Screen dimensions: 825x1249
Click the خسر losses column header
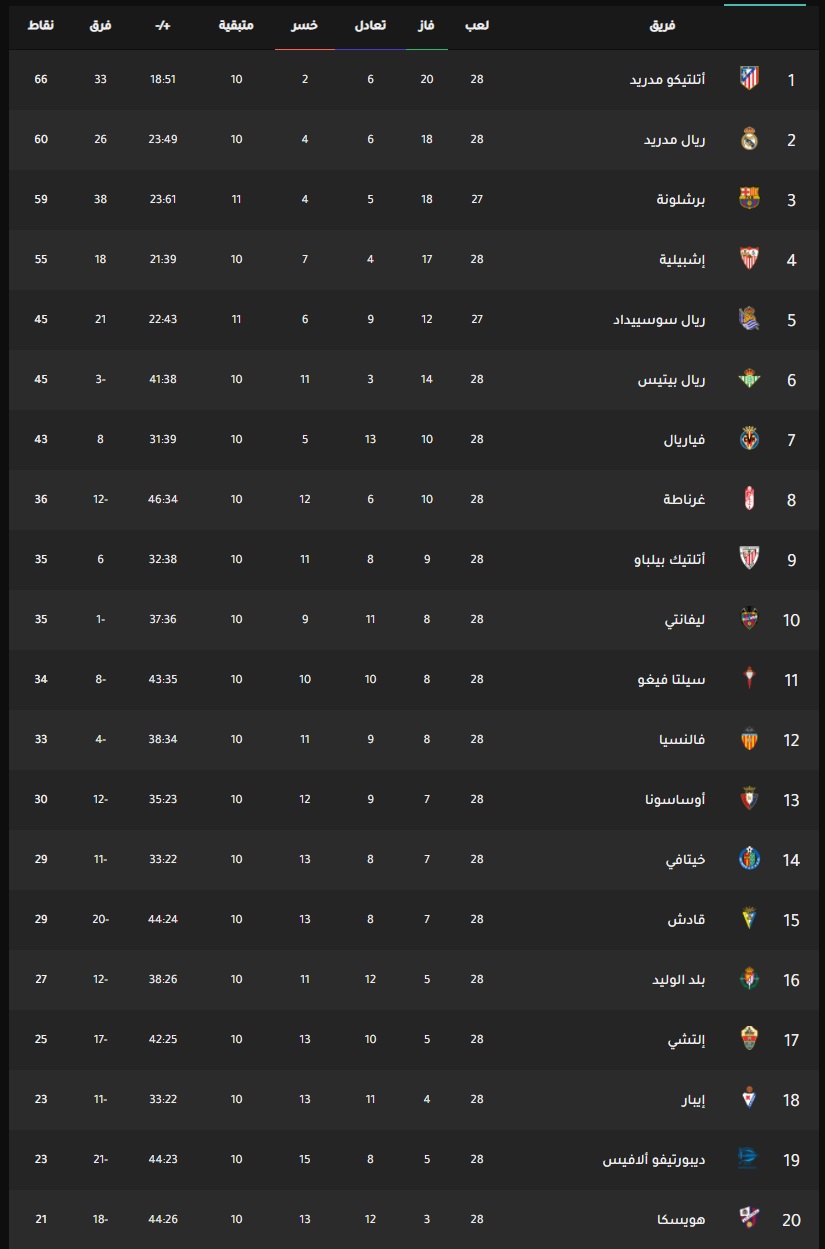(305, 24)
